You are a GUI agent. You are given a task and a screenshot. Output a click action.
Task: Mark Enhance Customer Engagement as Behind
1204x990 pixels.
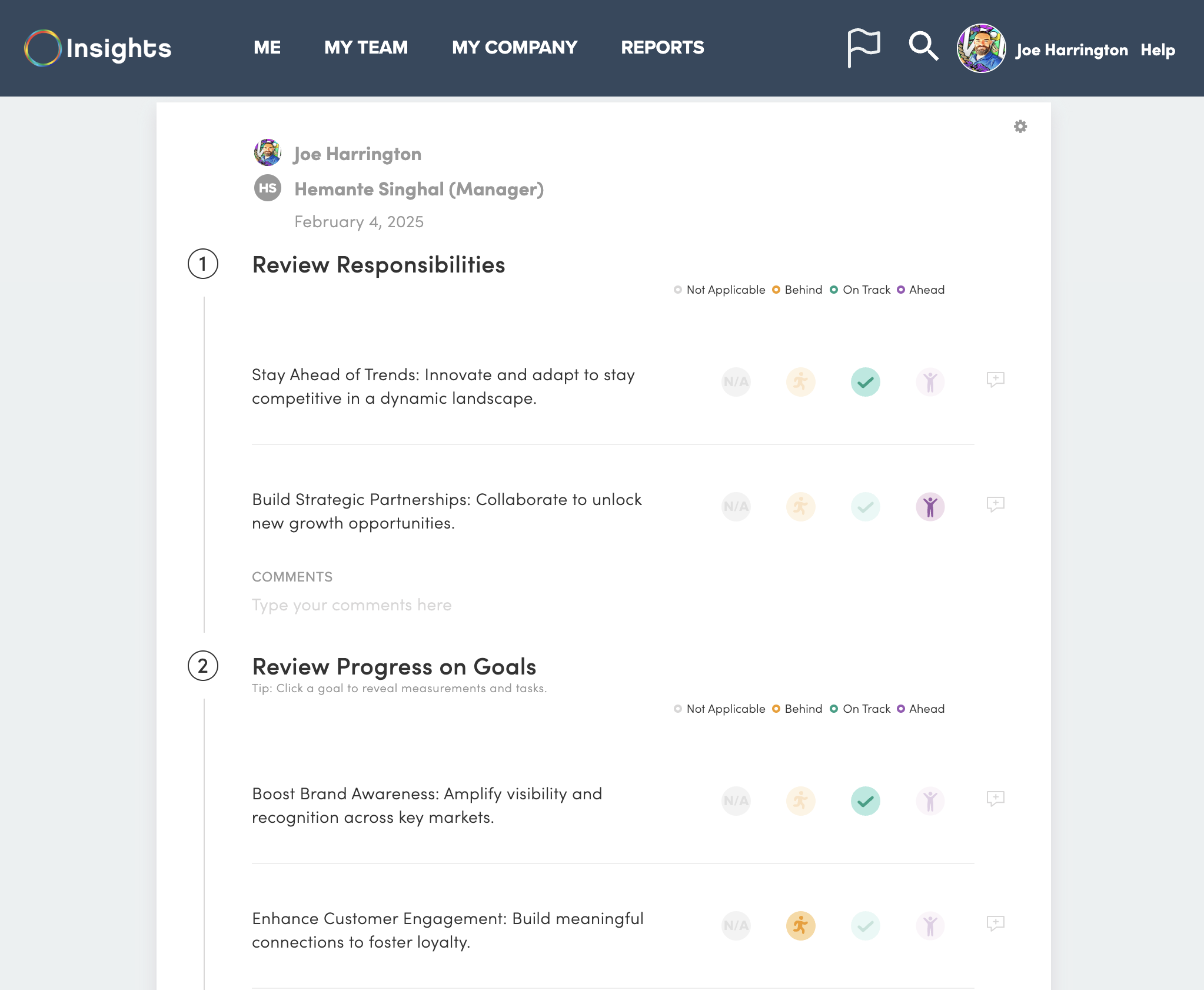point(800,926)
